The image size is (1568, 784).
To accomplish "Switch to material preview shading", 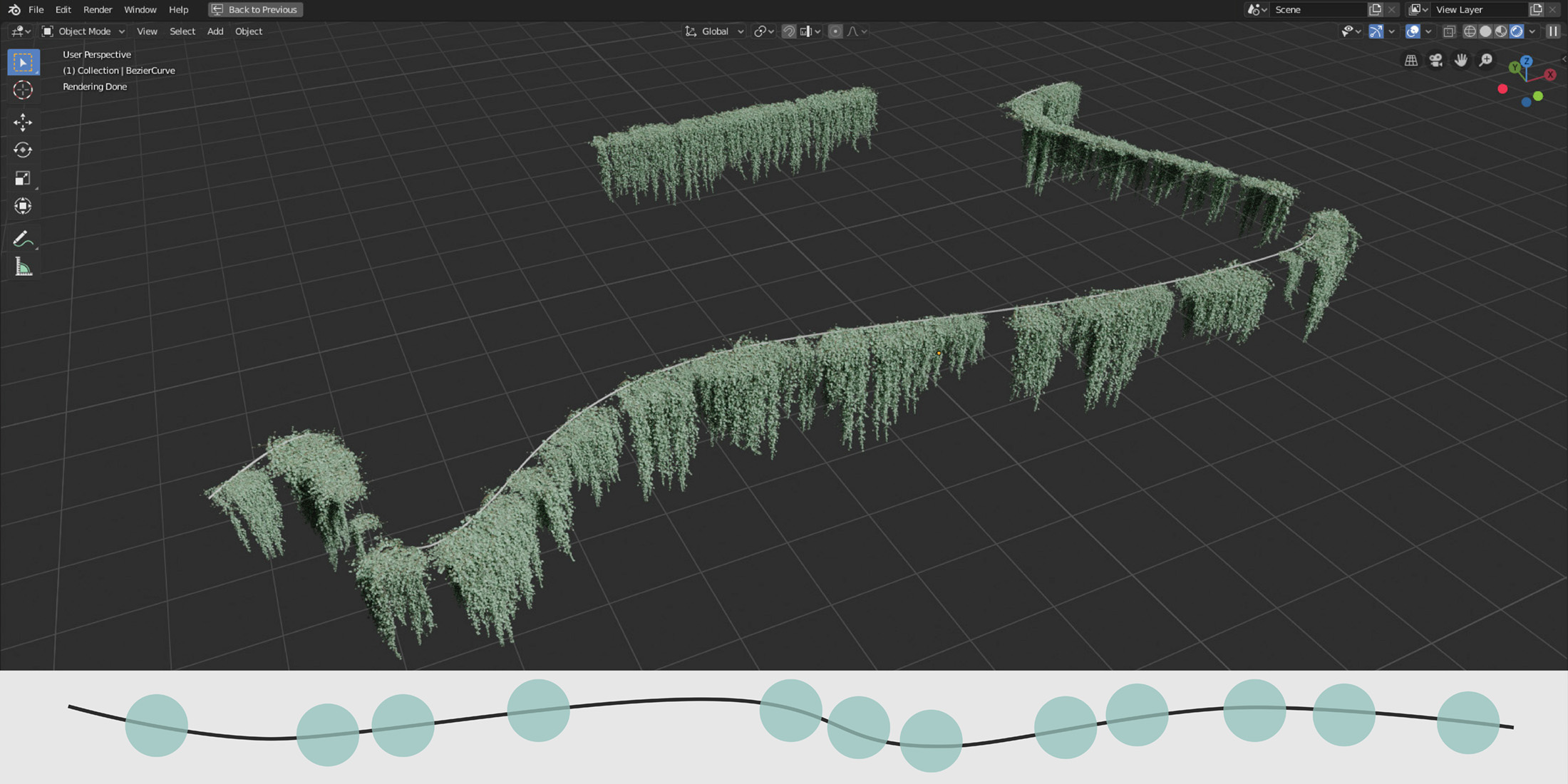I will (1501, 31).
